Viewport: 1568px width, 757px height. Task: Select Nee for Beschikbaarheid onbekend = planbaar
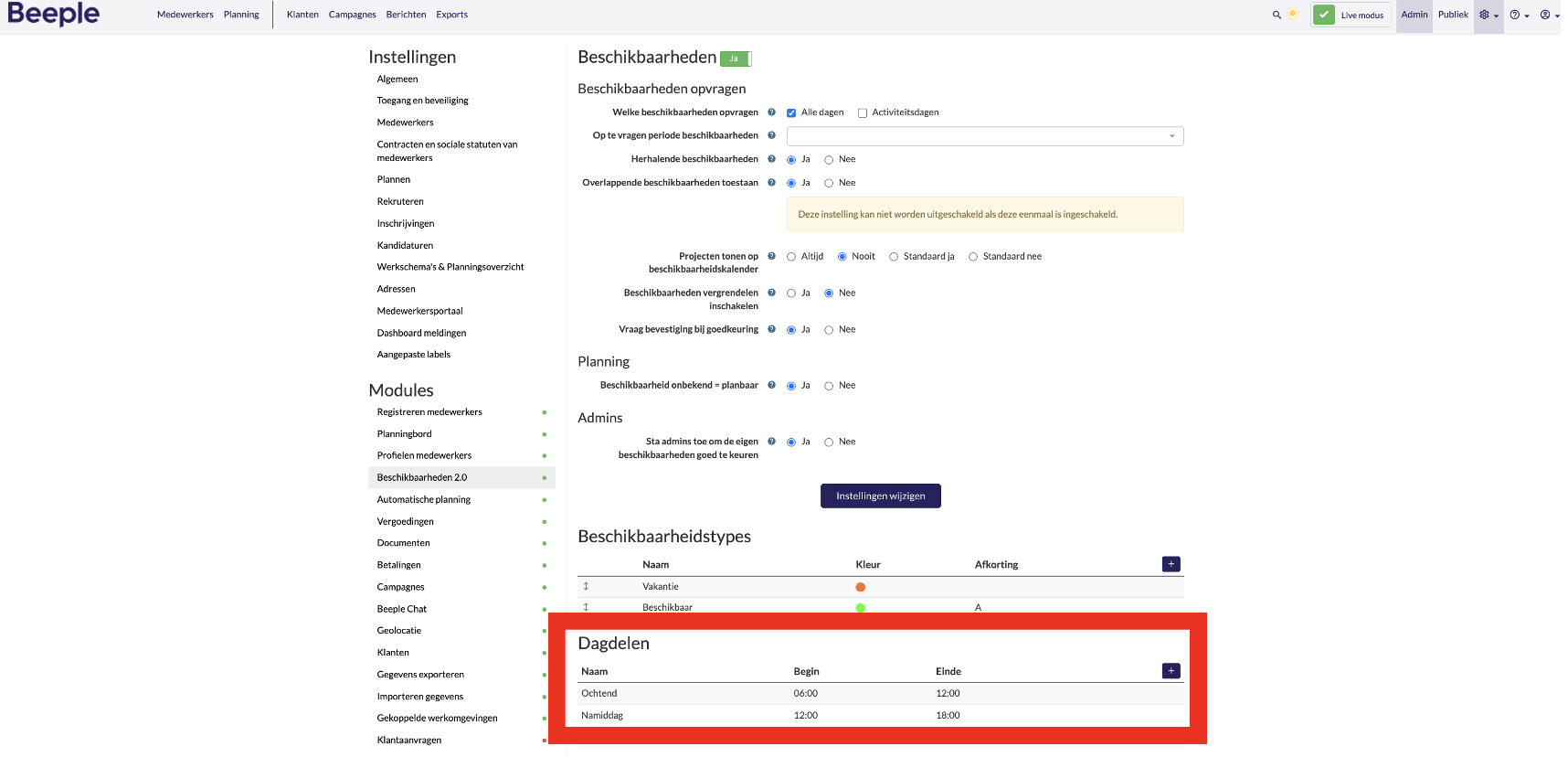pos(829,386)
